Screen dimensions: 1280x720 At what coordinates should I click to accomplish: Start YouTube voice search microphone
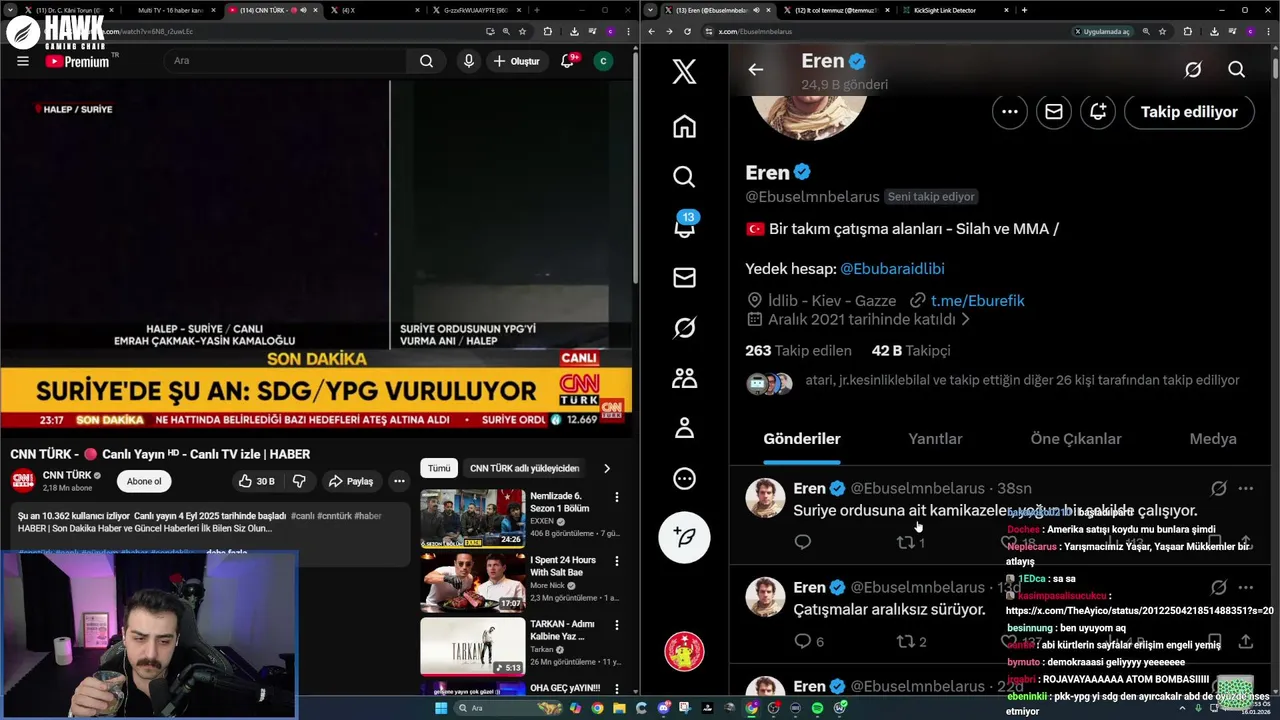pyautogui.click(x=469, y=61)
